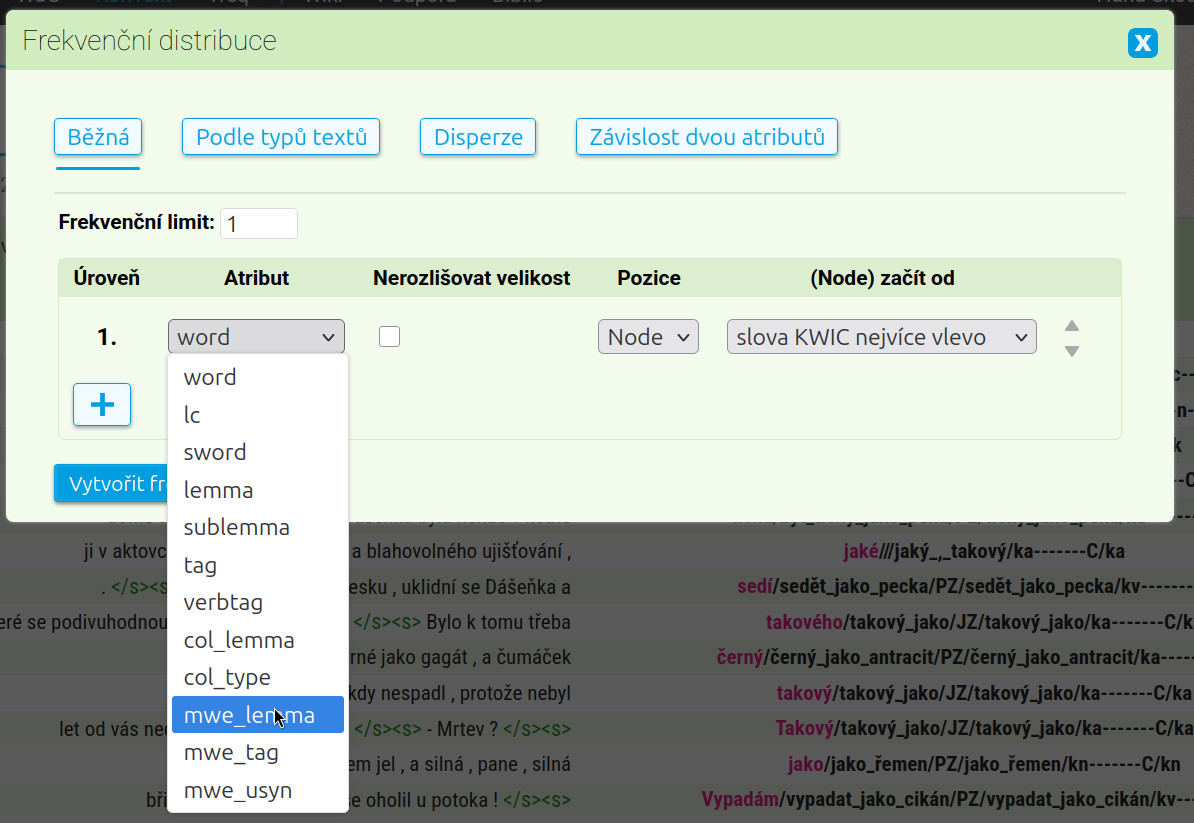Click the Vytvořit frekvenční button
Screen dimensions: 1194x823
[112, 484]
